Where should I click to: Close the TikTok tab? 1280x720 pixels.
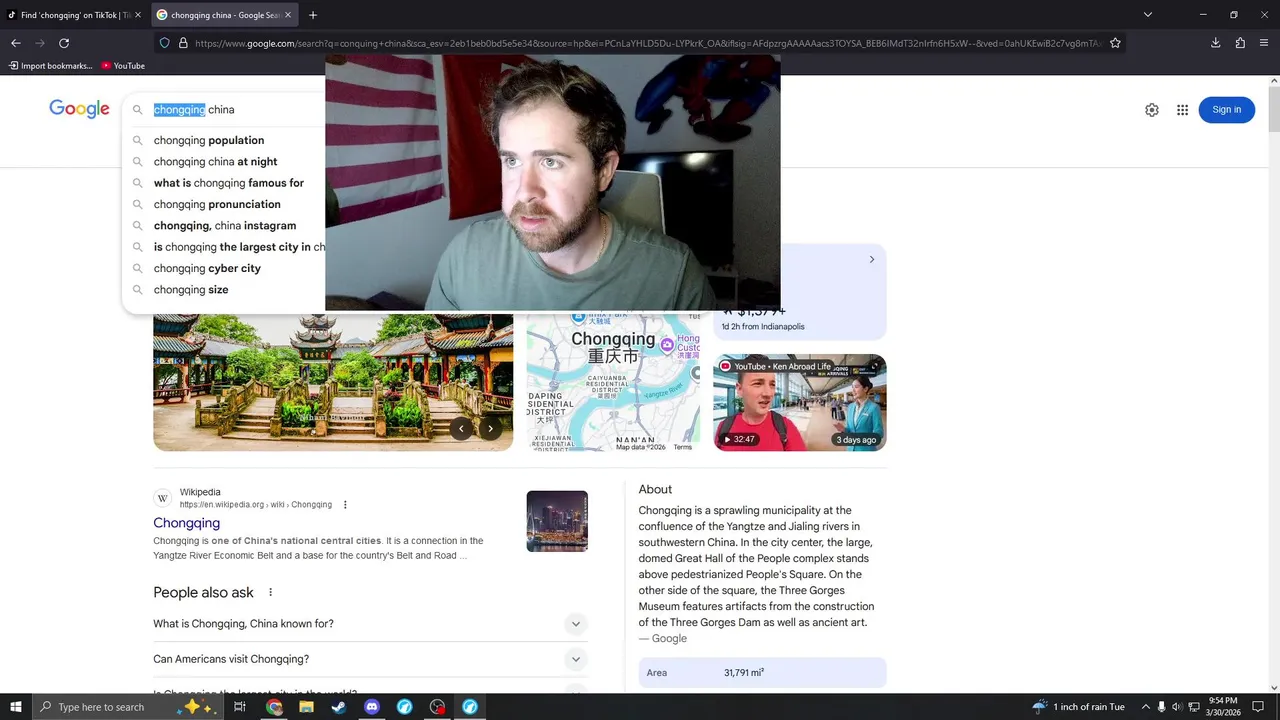coord(138,15)
